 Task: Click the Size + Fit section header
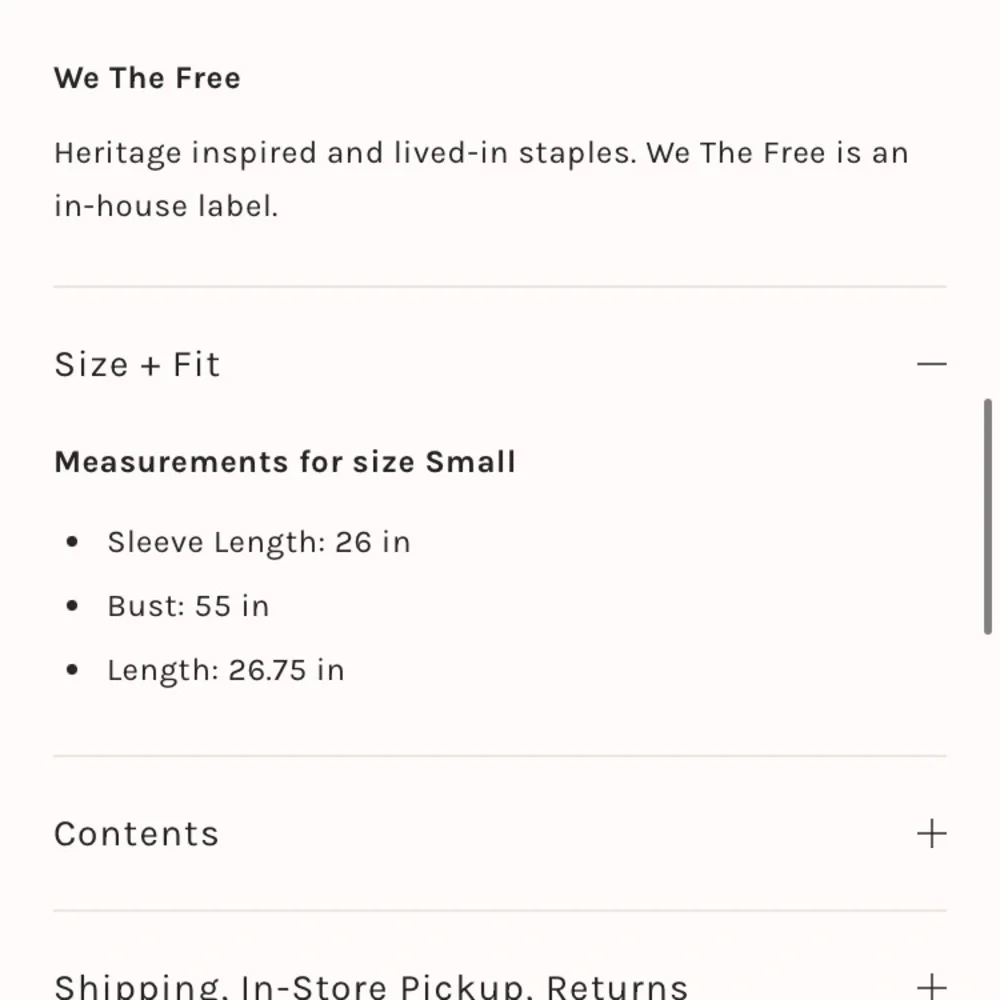click(x=500, y=364)
